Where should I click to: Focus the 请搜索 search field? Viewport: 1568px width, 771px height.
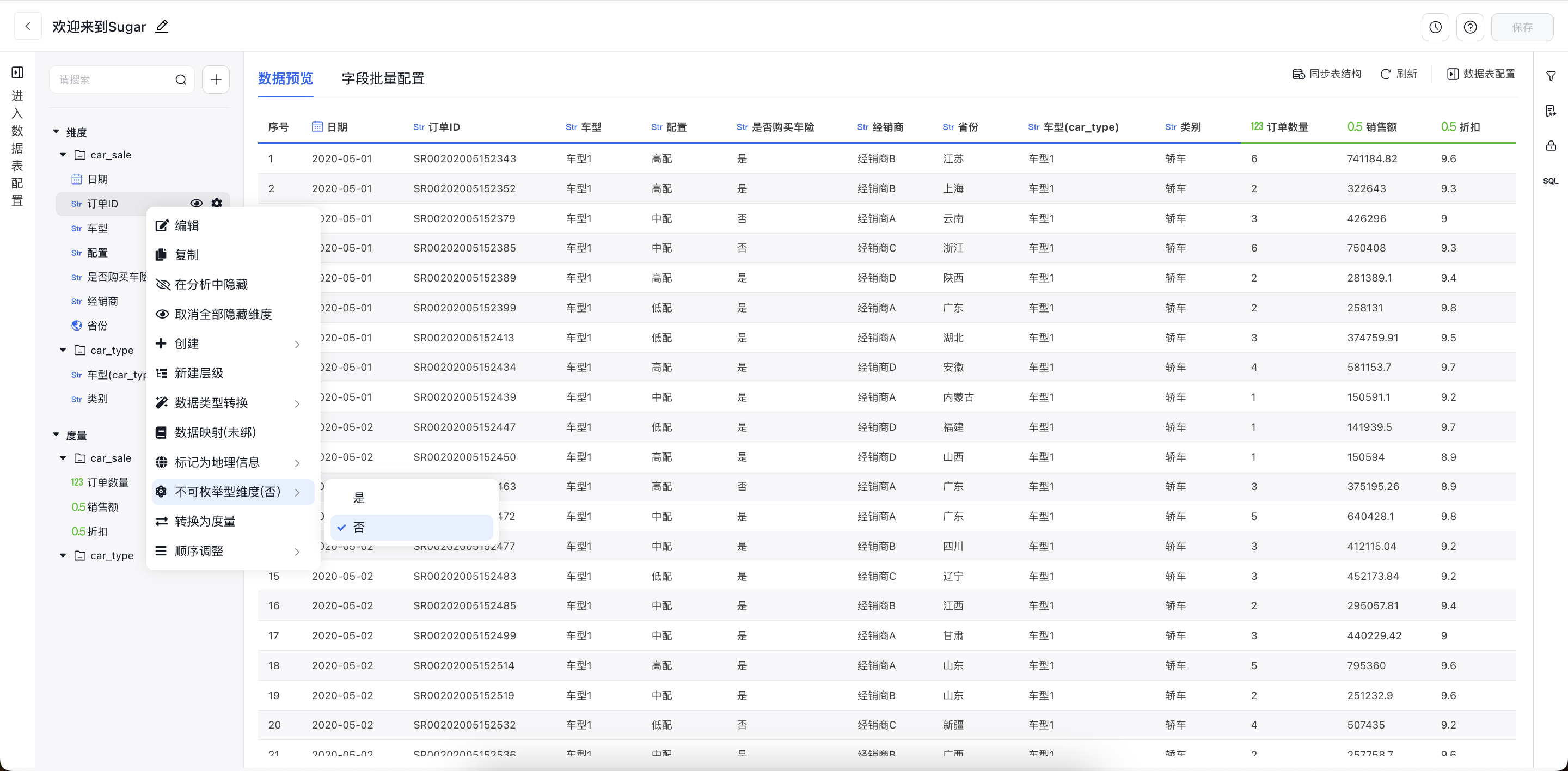pyautogui.click(x=122, y=79)
